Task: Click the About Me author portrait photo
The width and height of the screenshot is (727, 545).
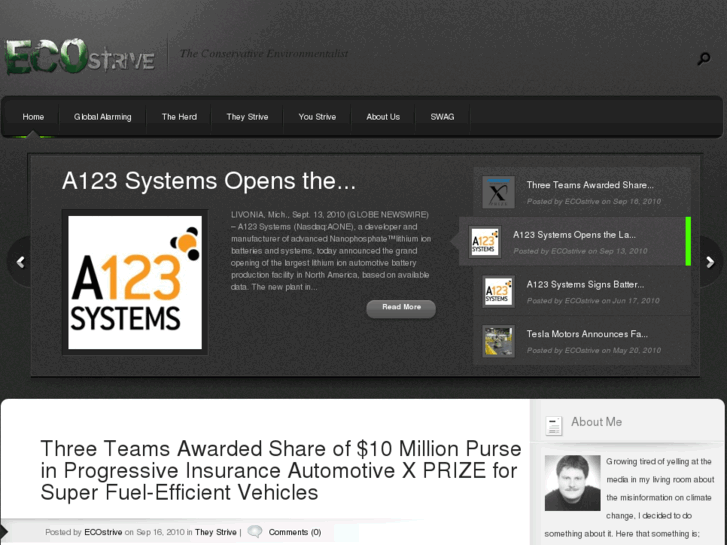Action: tap(572, 483)
